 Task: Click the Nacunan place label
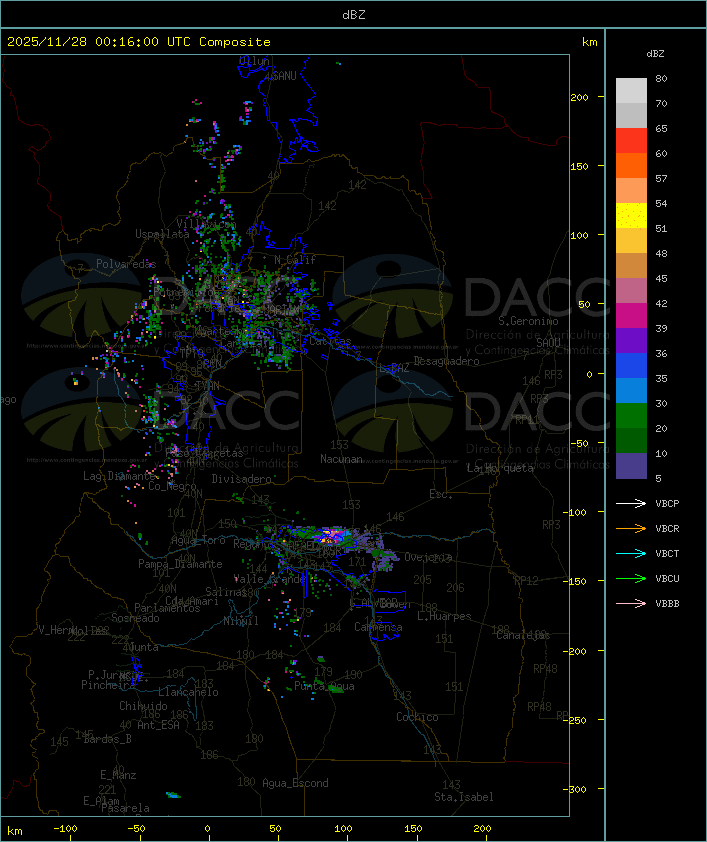(341, 459)
